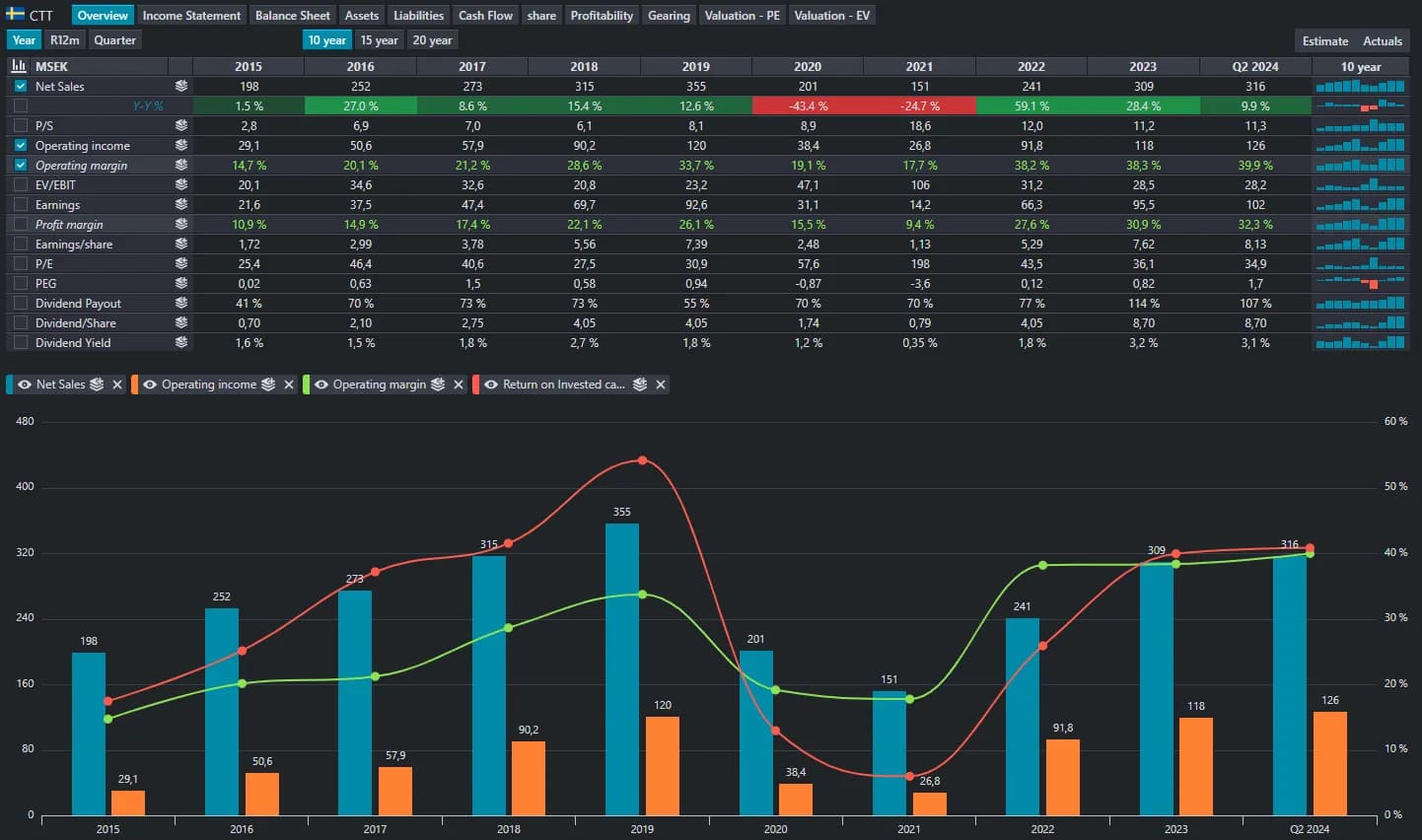This screenshot has height=840, width=1422.
Task: Click the orange swatch on Operating income chip
Action: coord(135,385)
